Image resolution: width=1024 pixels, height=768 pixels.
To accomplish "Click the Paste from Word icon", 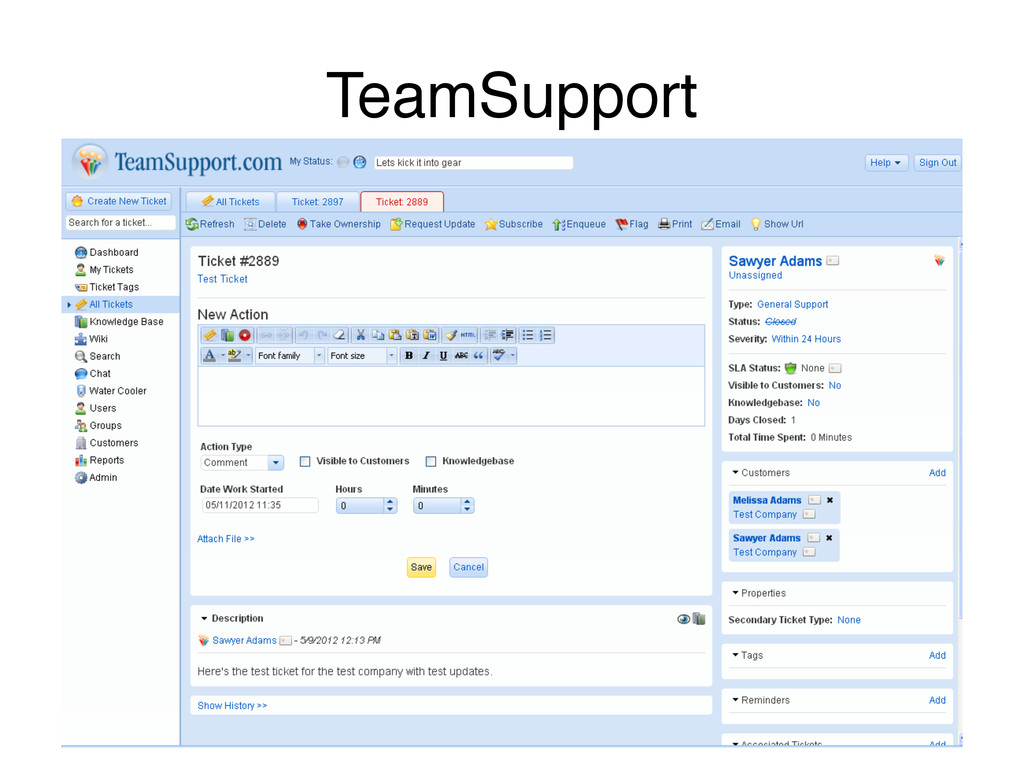I will click(430, 335).
